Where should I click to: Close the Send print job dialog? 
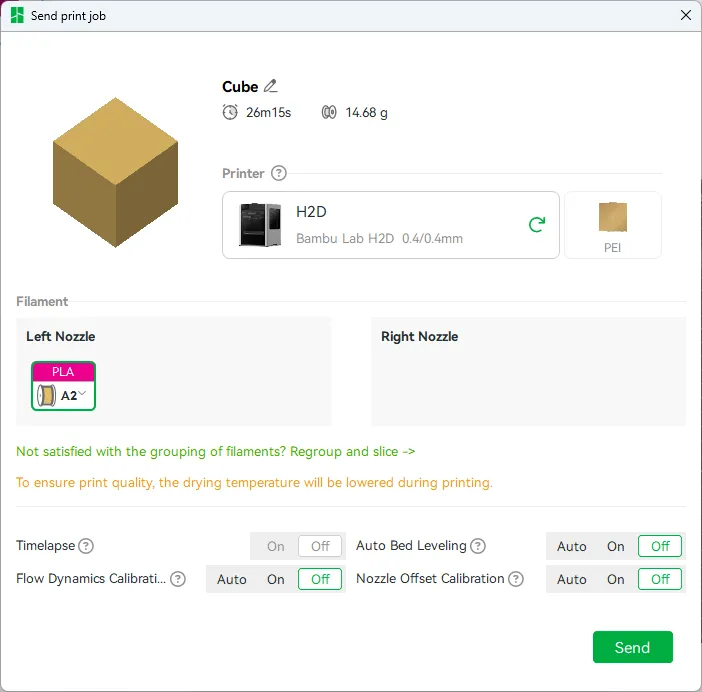[x=685, y=15]
